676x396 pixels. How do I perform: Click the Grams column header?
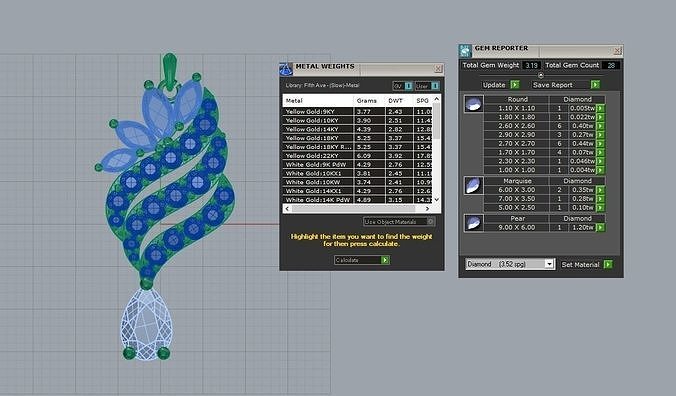[x=369, y=100]
